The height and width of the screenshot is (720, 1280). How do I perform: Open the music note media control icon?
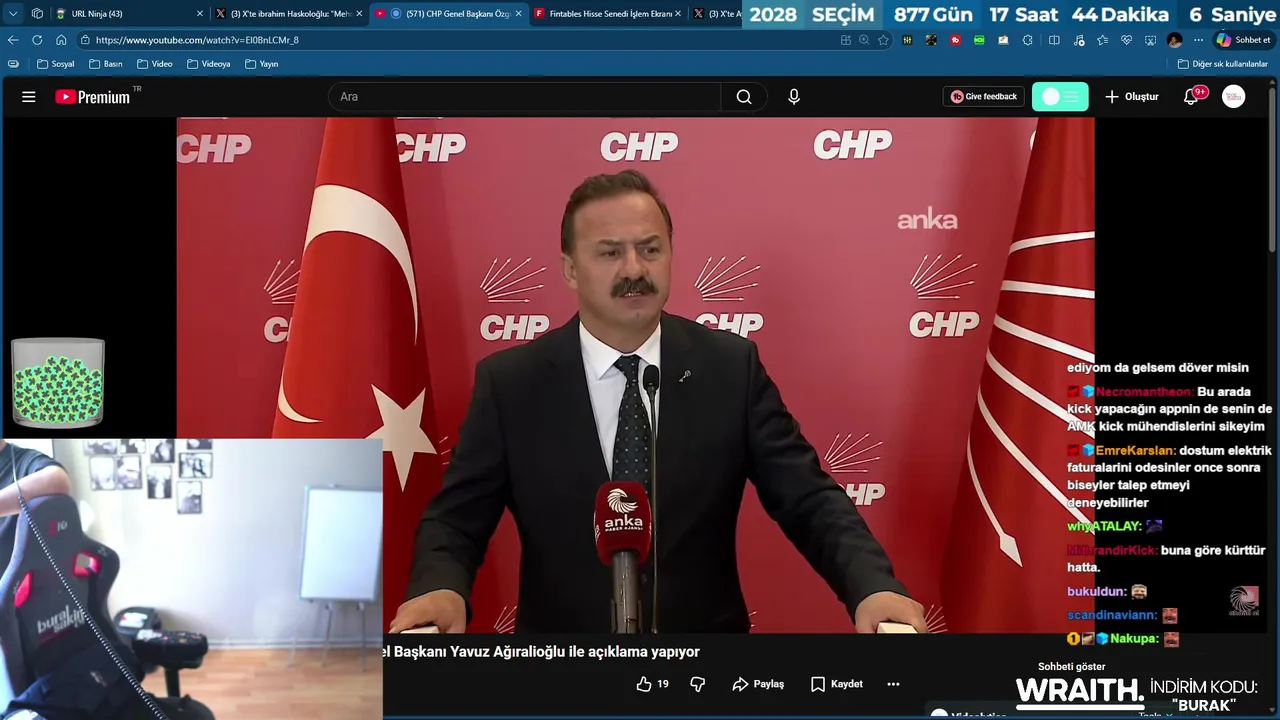(1078, 40)
